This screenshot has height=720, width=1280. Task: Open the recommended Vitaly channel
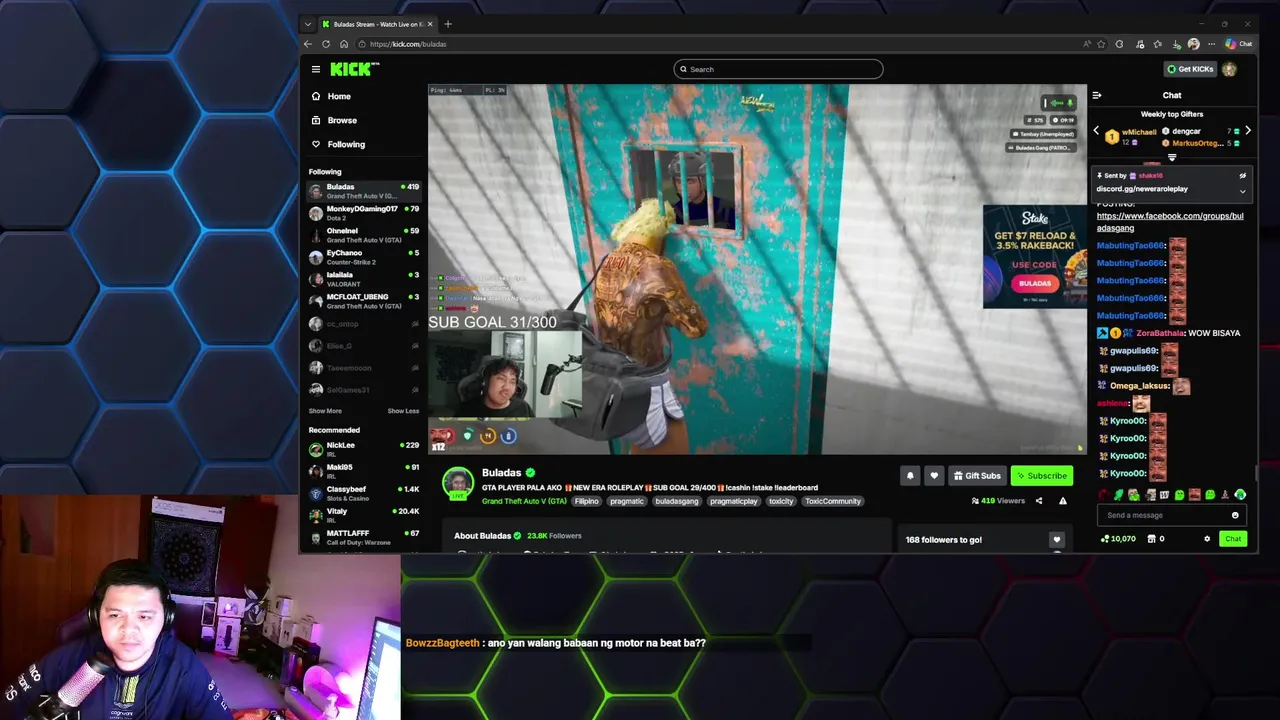tap(364, 515)
